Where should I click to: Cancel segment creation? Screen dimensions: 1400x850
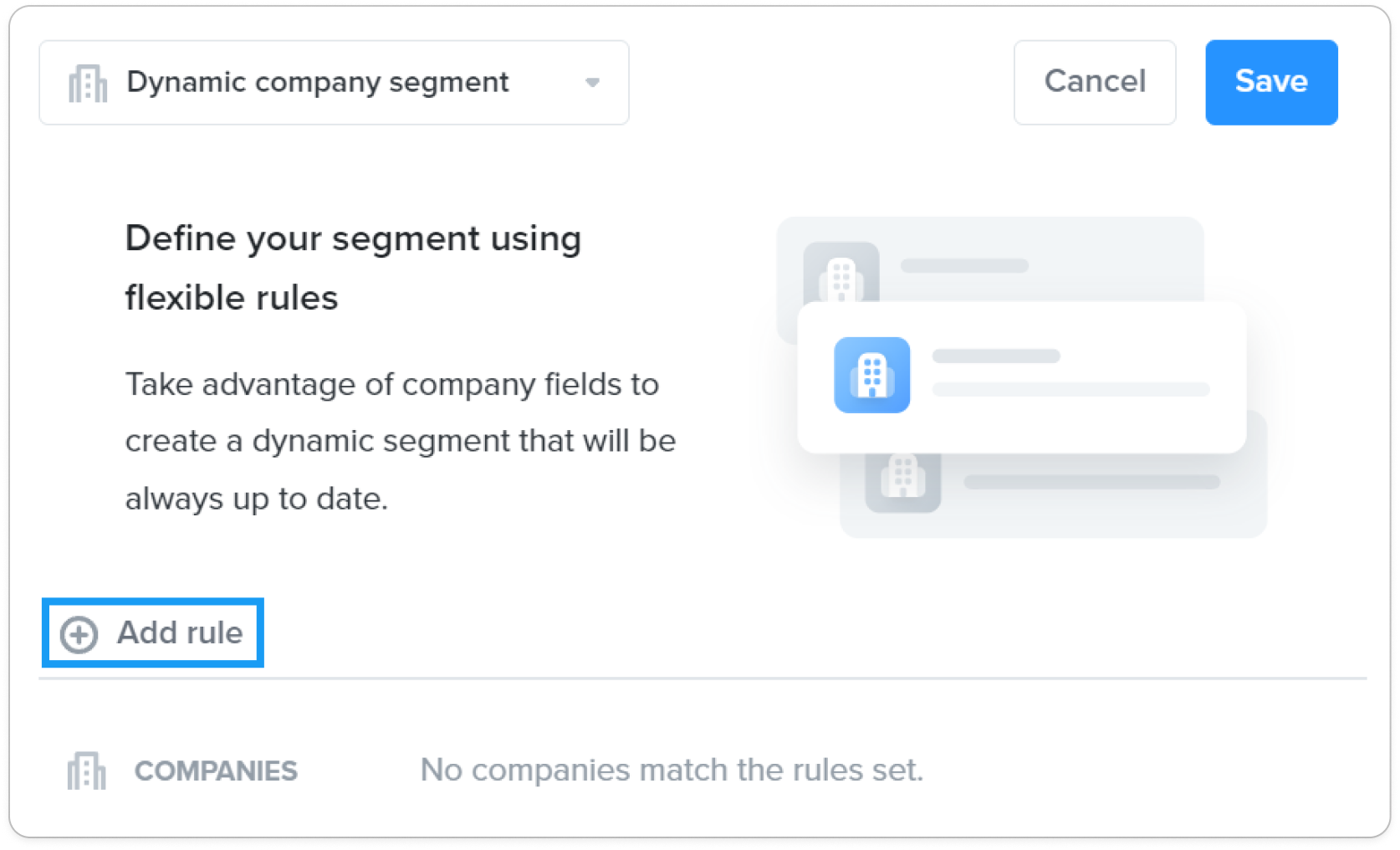click(1095, 82)
